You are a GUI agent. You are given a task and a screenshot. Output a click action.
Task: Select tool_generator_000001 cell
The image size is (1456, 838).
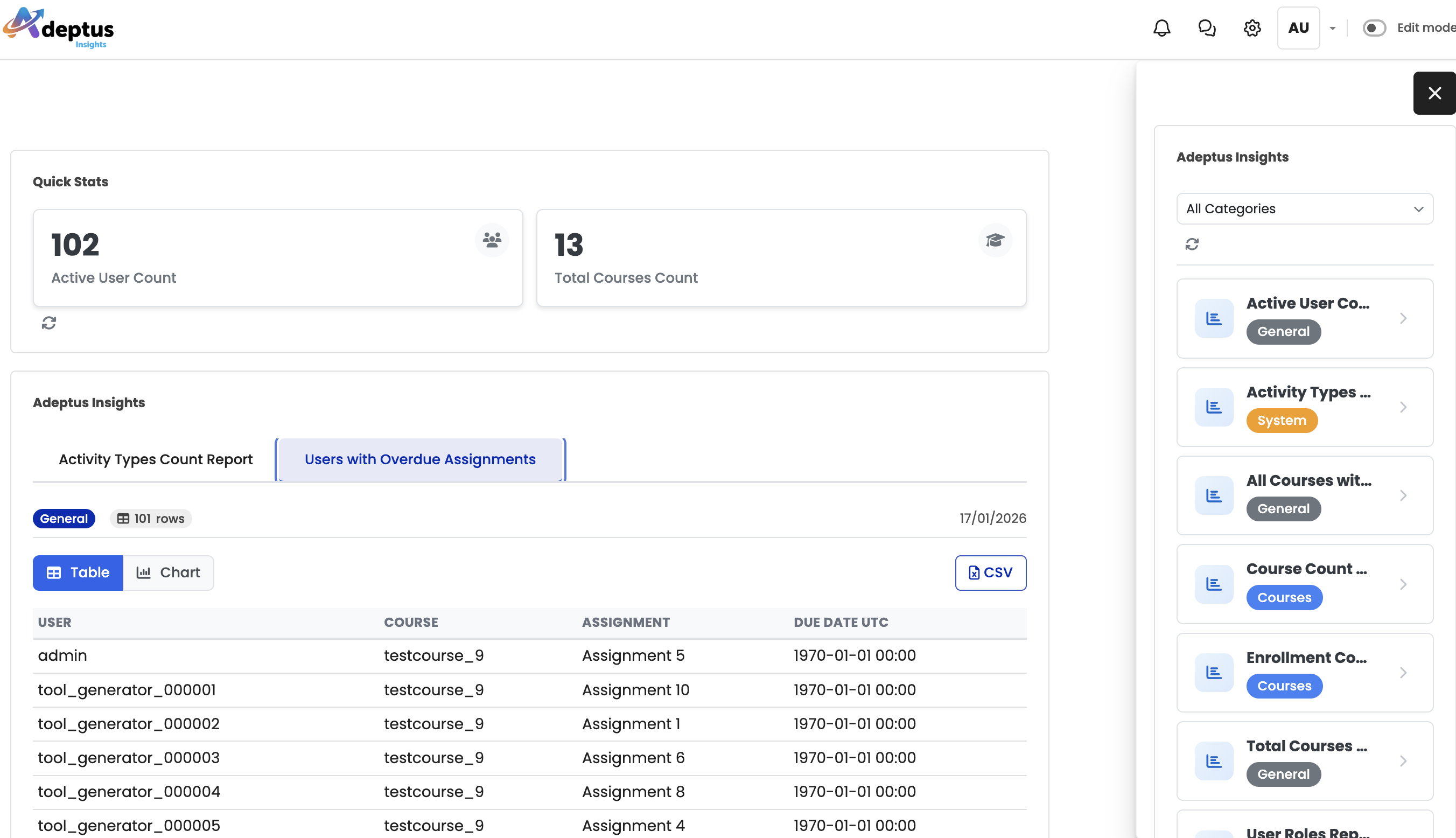[127, 689]
